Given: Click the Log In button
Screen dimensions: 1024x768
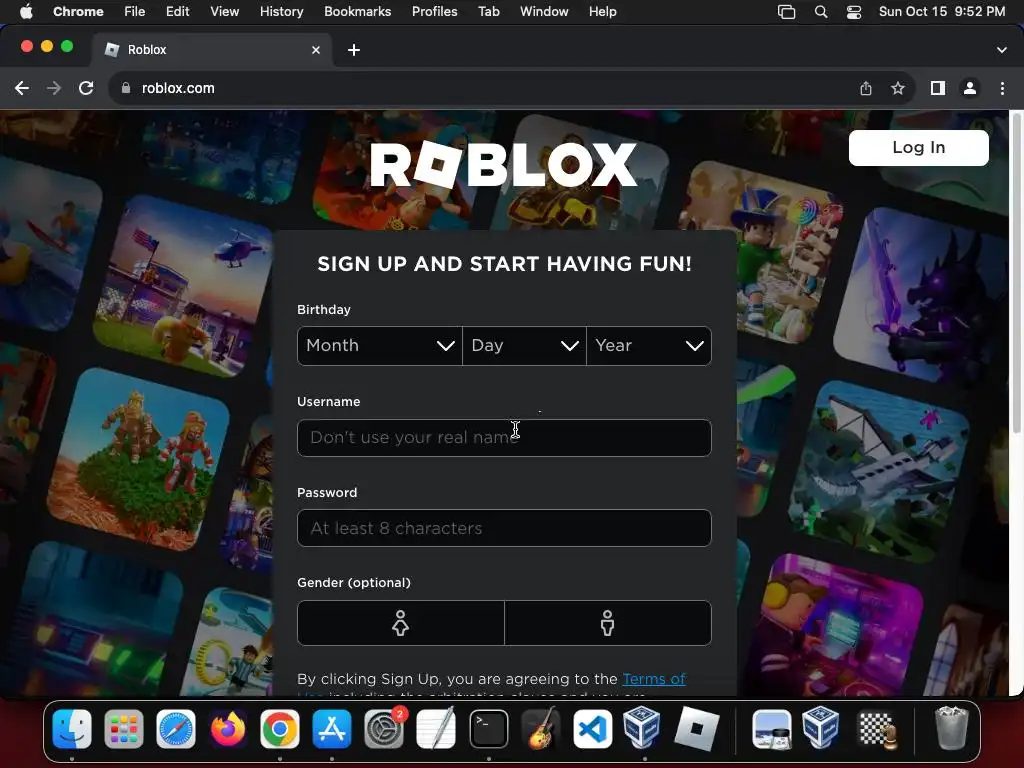Looking at the screenshot, I should 919,148.
